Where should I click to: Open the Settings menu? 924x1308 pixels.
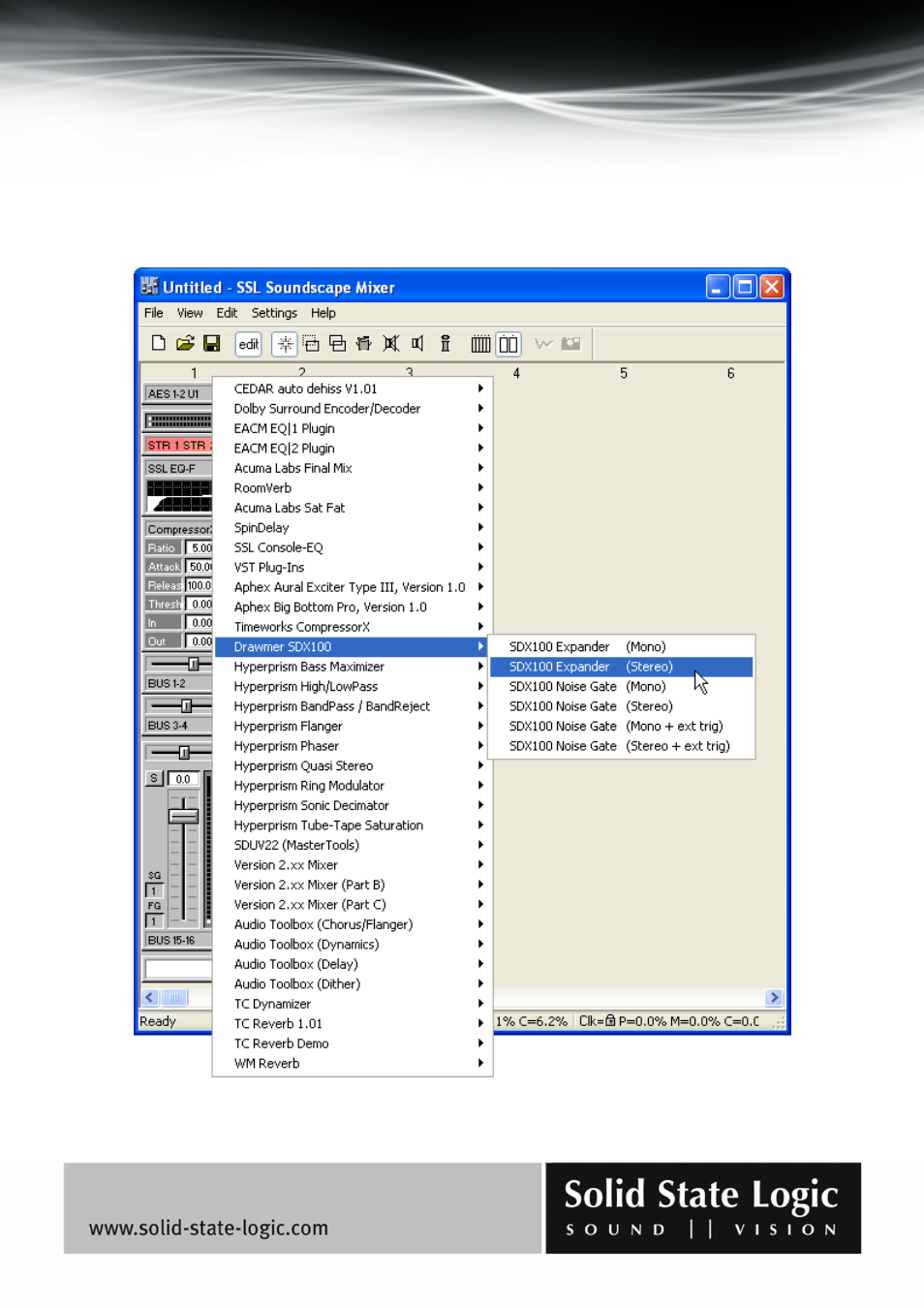[274, 313]
